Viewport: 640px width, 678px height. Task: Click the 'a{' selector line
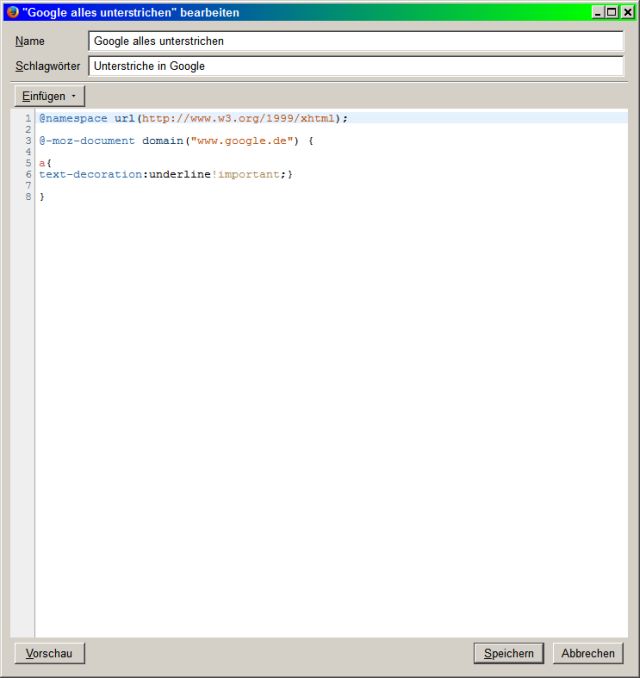point(45,163)
